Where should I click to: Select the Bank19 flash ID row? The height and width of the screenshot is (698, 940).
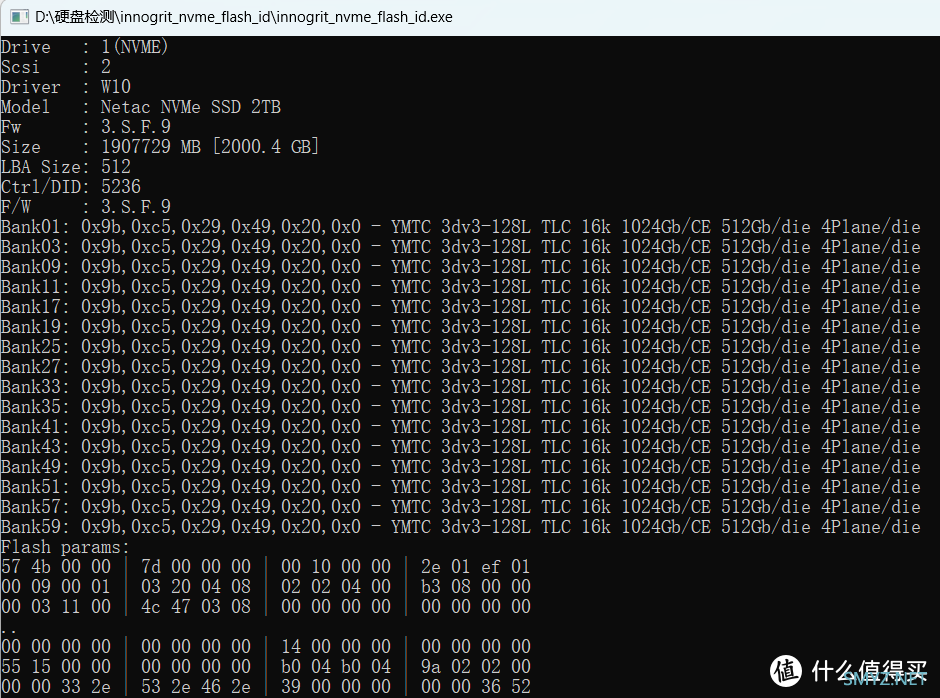[x=460, y=326]
